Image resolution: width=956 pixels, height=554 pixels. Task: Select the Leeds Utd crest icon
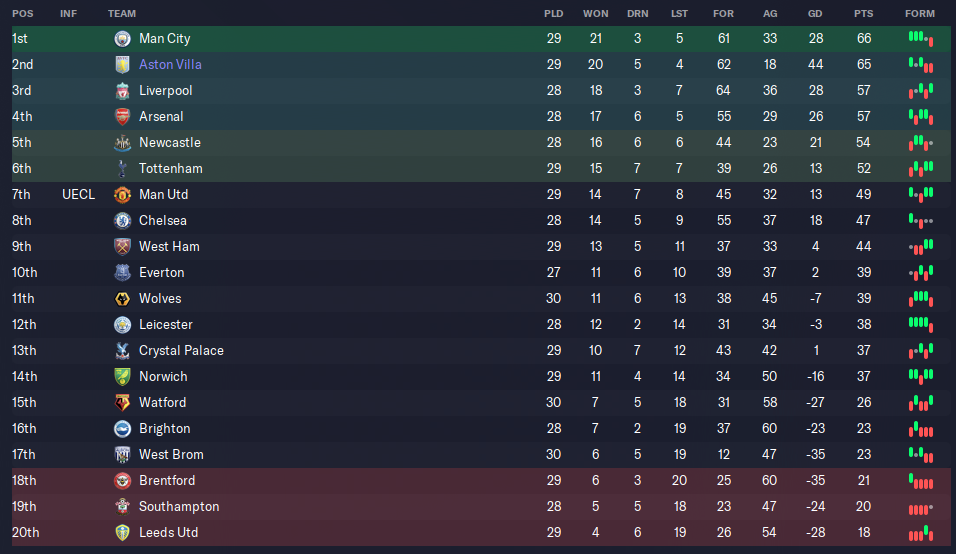pos(123,533)
